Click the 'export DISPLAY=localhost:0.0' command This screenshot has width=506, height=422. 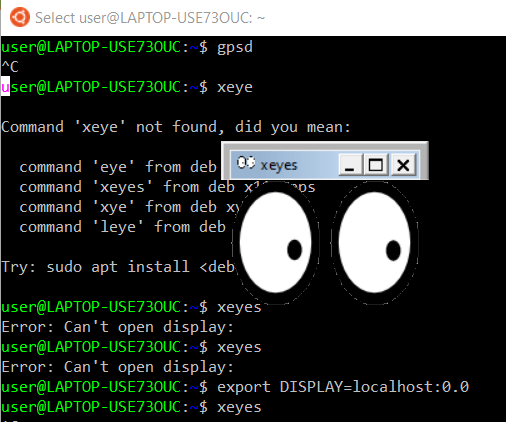(x=343, y=387)
